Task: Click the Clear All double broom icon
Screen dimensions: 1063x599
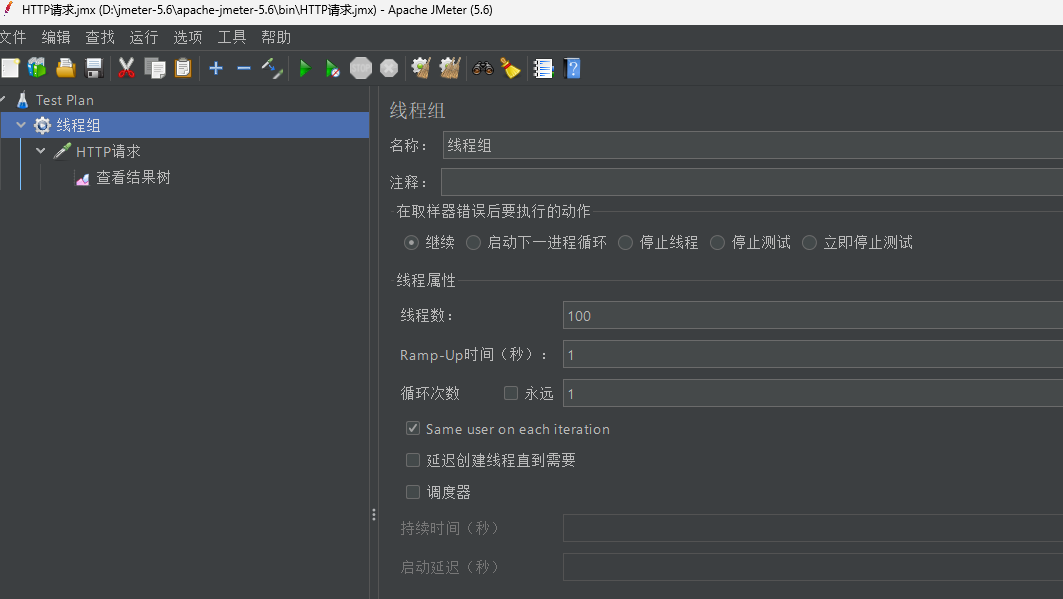Action: point(449,68)
